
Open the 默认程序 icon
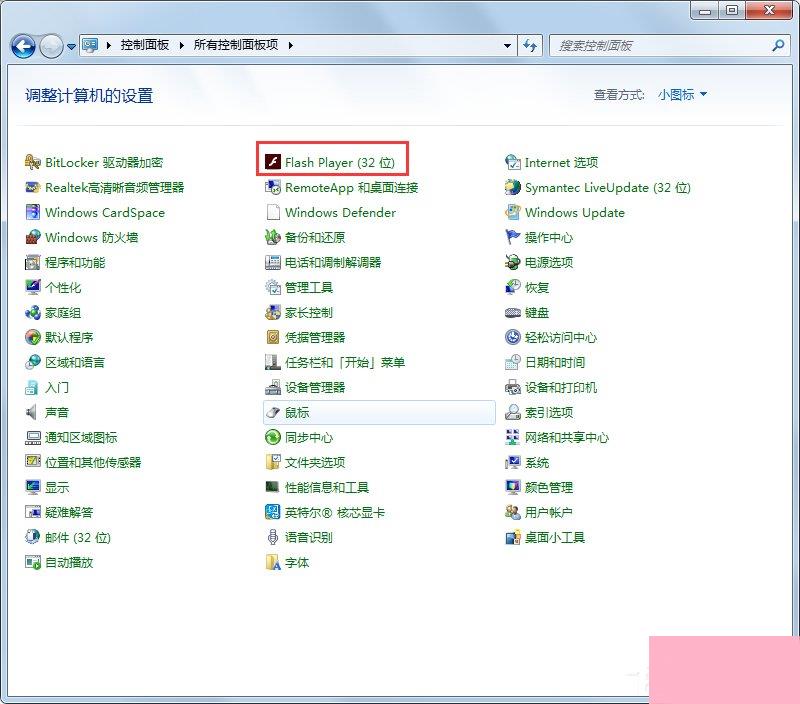coord(33,337)
